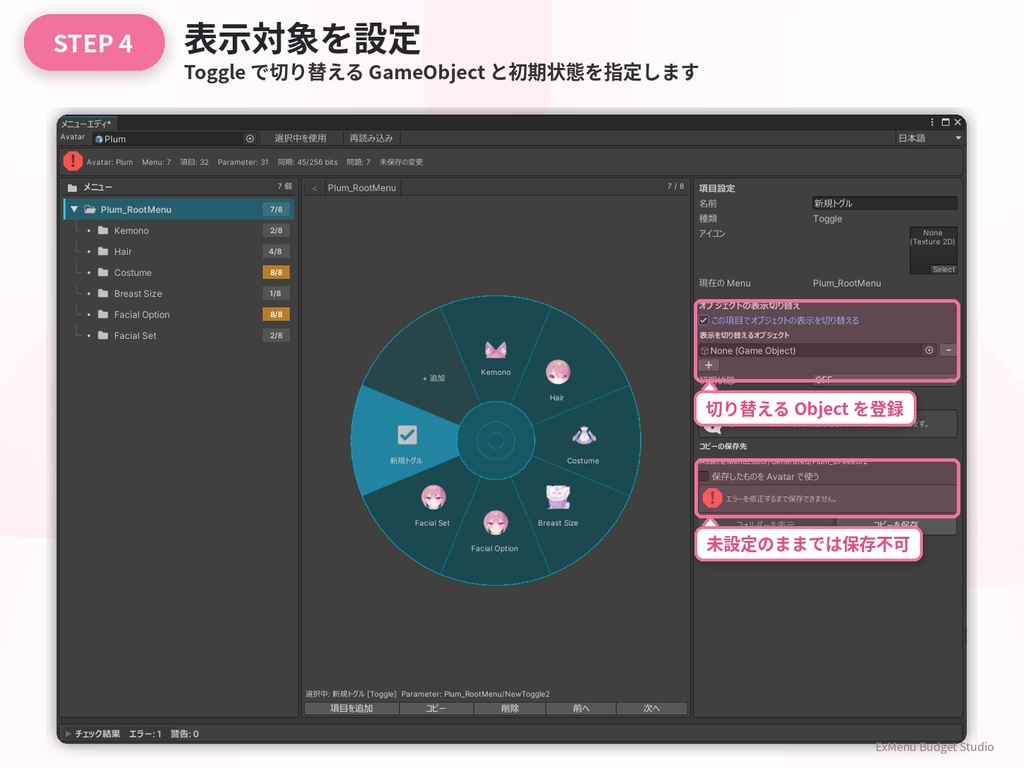Click the 種類 value Toggle

tap(827, 219)
